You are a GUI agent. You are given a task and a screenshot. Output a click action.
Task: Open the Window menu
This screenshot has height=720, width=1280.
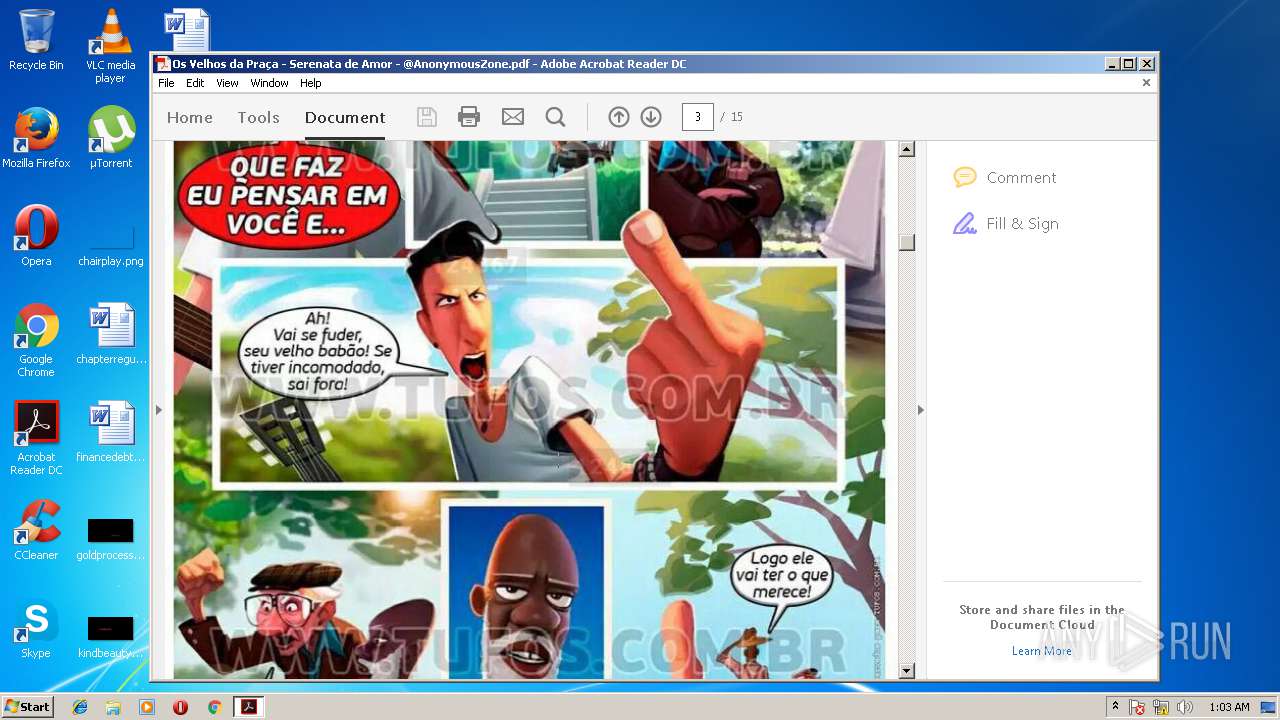(269, 83)
